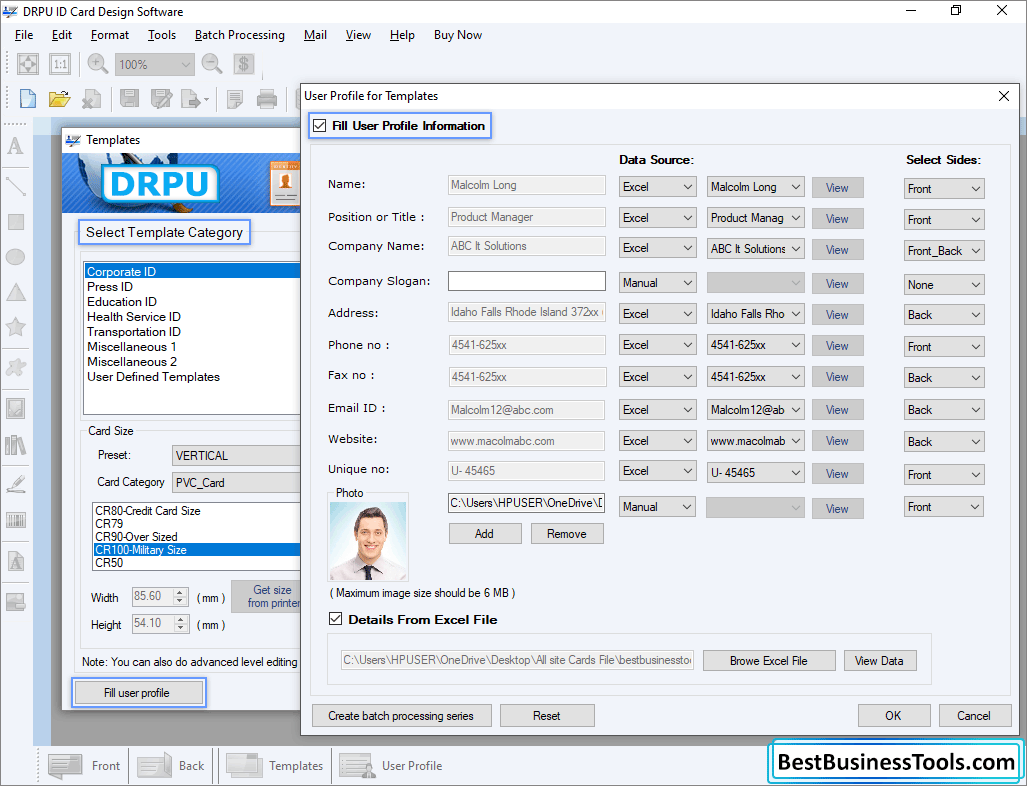Screen dimensions: 1027x786
Task: Create a new document with the blank page icon
Action: click(28, 99)
